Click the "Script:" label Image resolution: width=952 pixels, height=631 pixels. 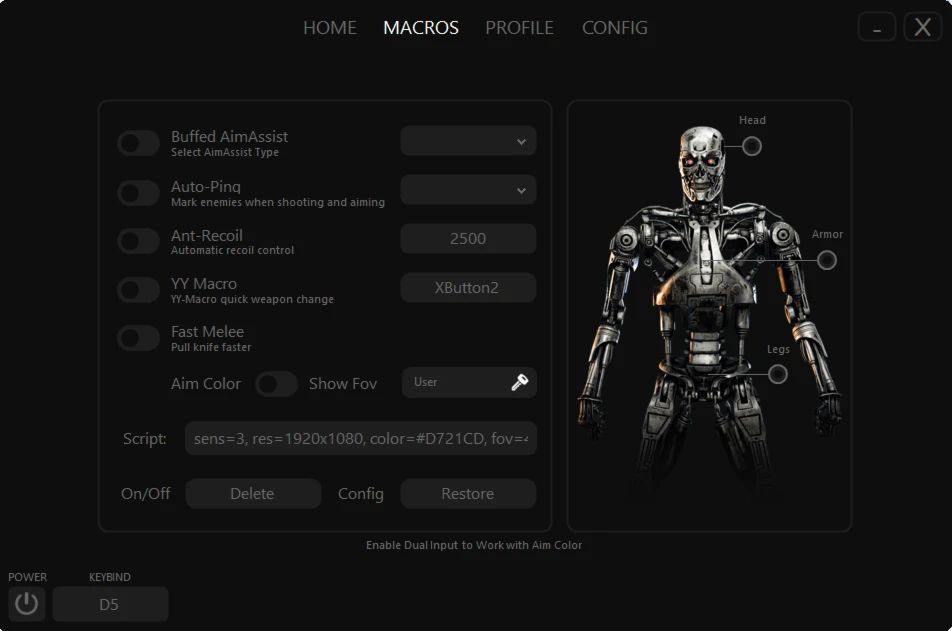coord(144,438)
